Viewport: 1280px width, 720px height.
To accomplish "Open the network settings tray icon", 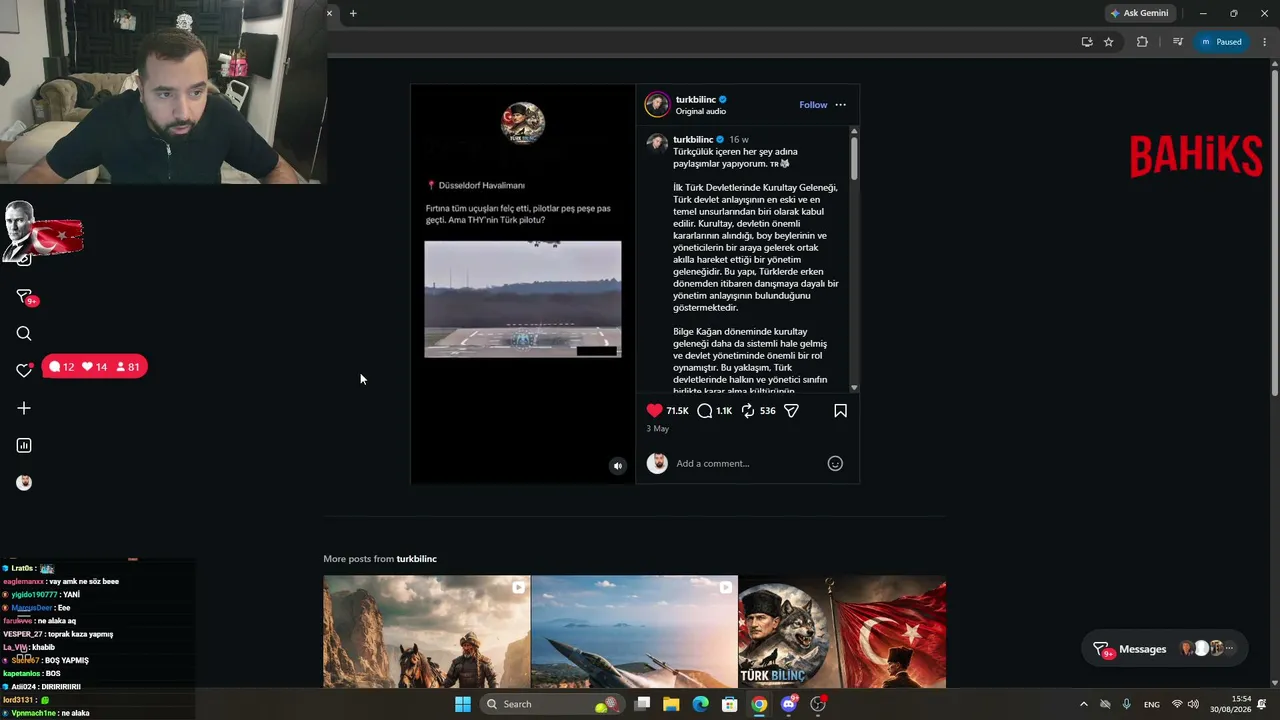I will coord(1177,704).
